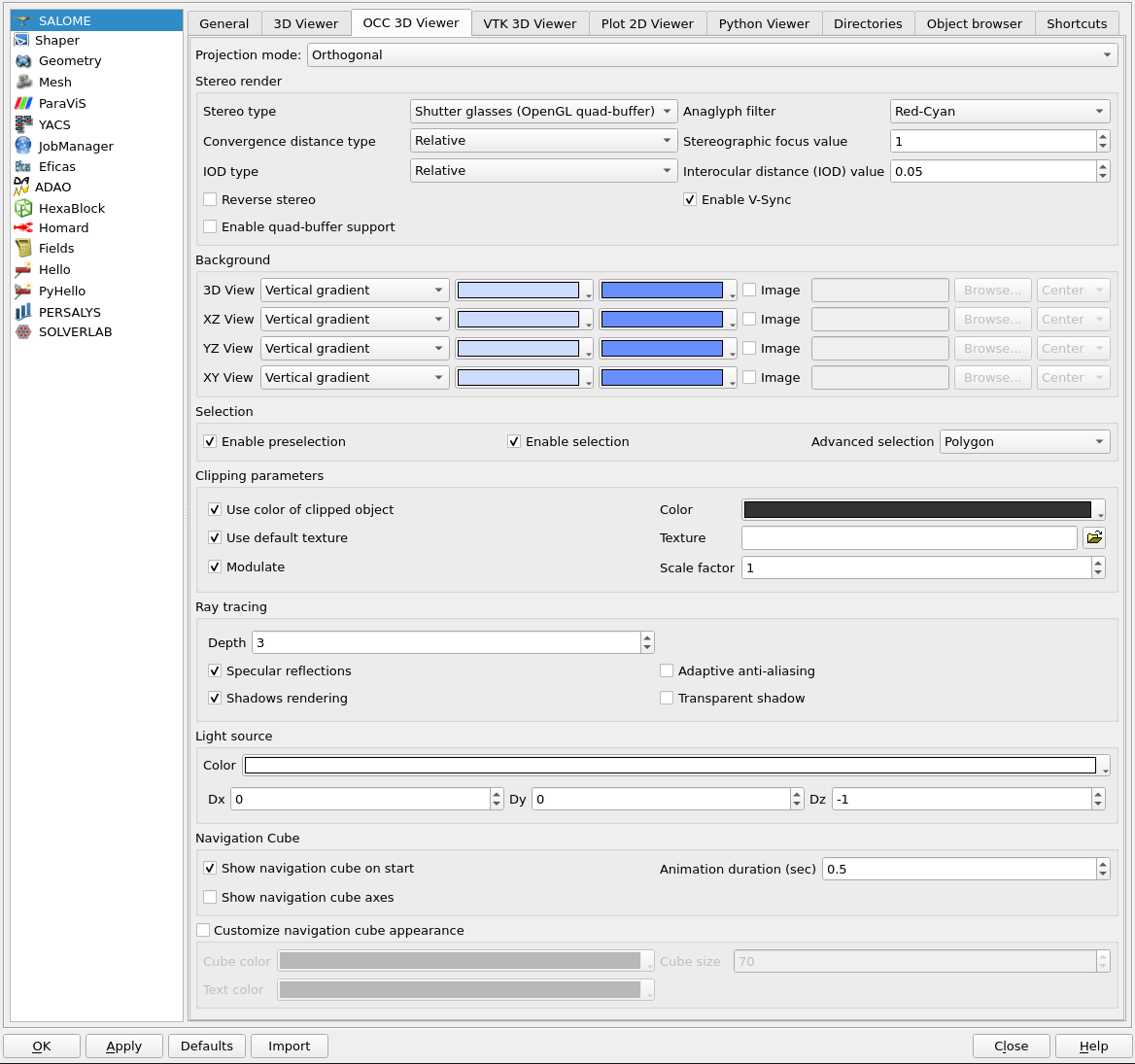Screen dimensions: 1135x1064
Task: Select the JobManager globe icon
Action: [x=24, y=146]
